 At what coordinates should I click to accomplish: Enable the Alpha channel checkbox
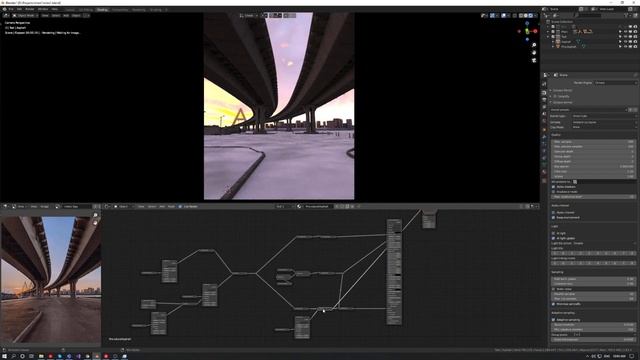553,212
